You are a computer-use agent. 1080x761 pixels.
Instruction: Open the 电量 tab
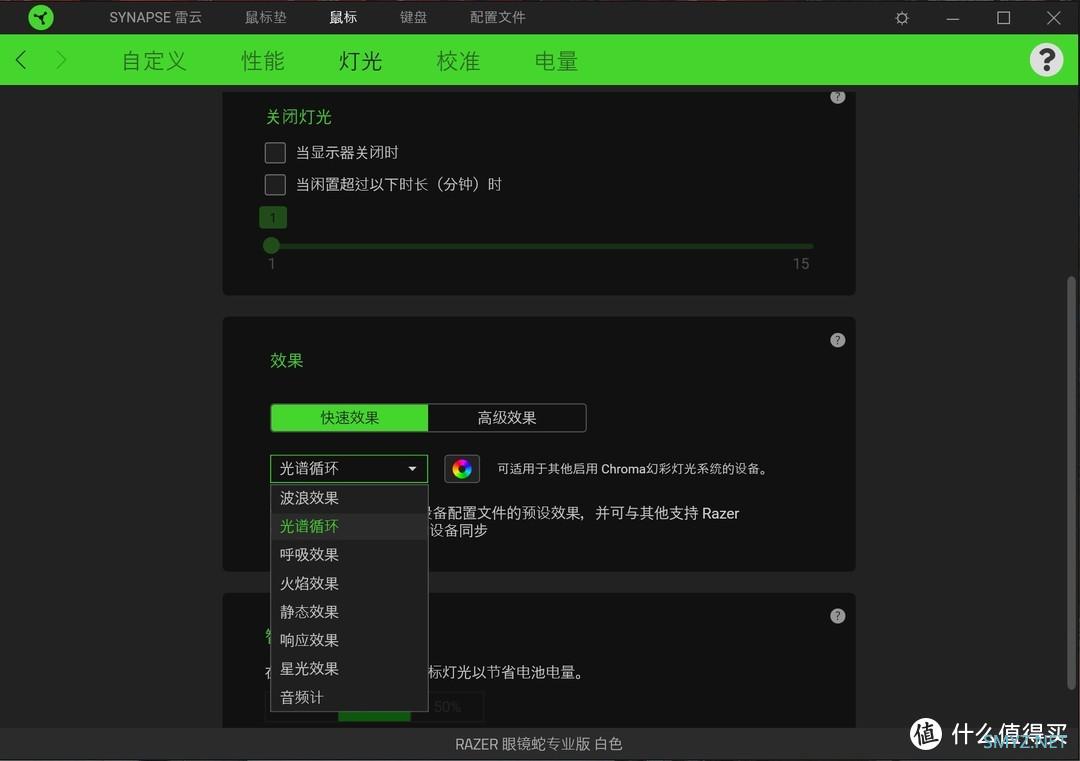point(557,61)
